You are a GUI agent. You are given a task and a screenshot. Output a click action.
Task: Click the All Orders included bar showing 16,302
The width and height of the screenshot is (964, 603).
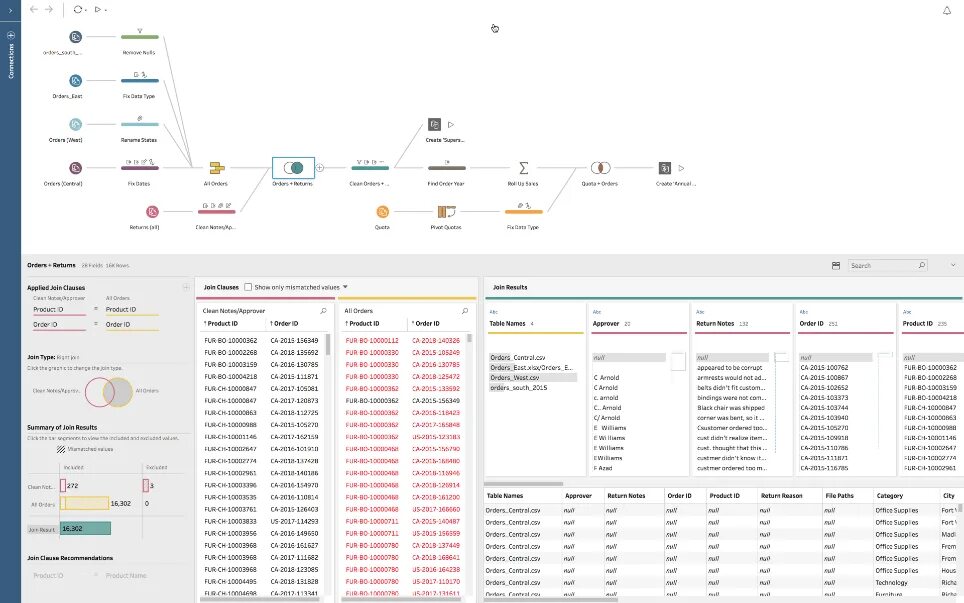[84, 503]
